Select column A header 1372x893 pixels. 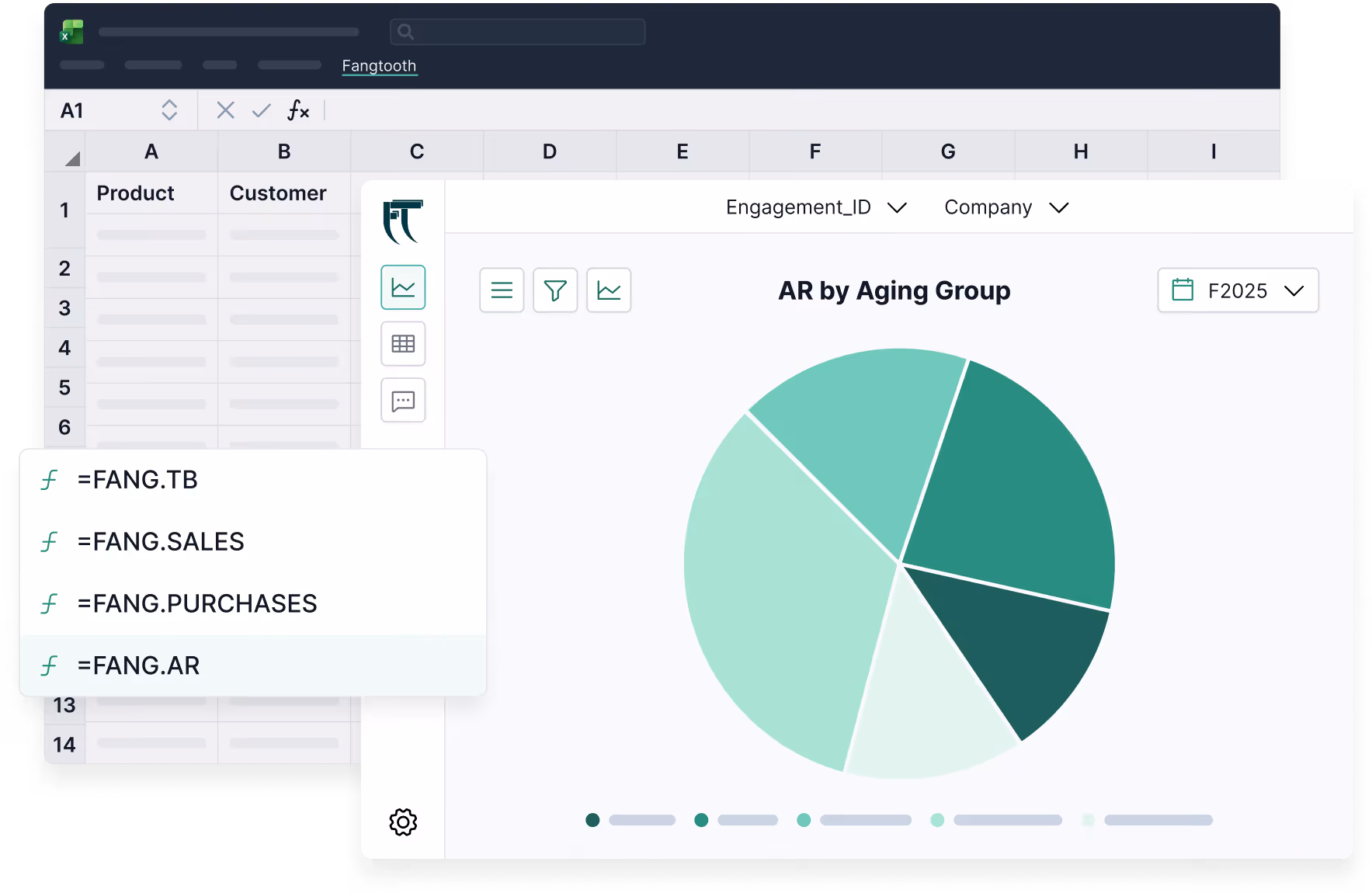pyautogui.click(x=151, y=151)
